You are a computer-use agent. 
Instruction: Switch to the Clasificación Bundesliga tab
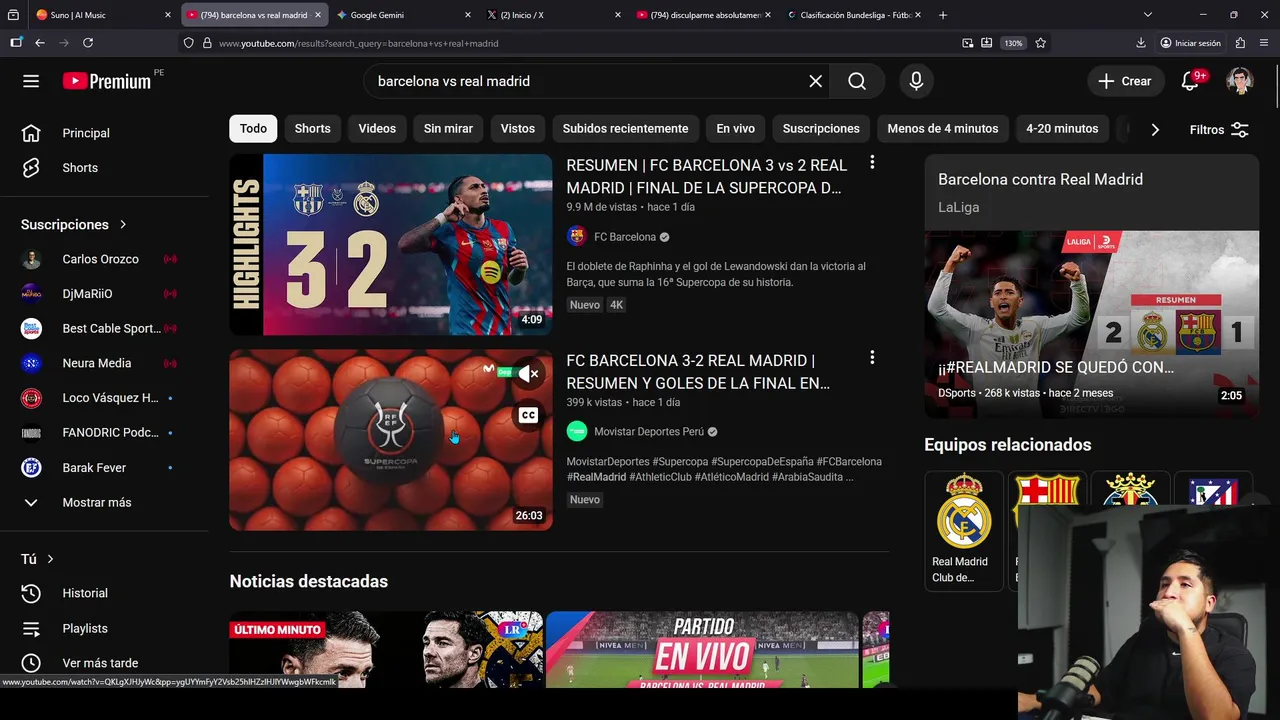855,15
